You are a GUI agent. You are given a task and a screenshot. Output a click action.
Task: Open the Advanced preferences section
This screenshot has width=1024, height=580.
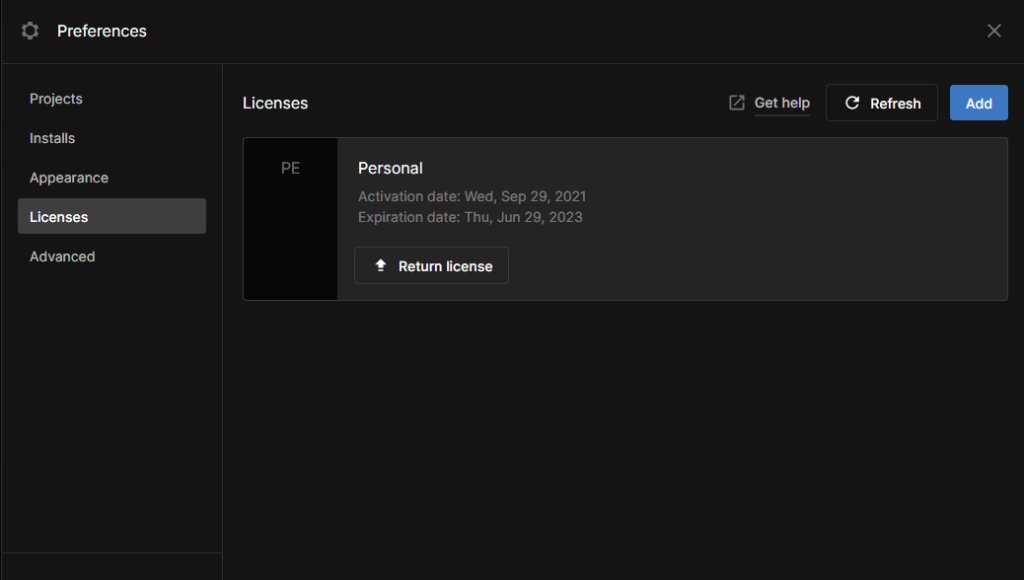[x=62, y=257]
